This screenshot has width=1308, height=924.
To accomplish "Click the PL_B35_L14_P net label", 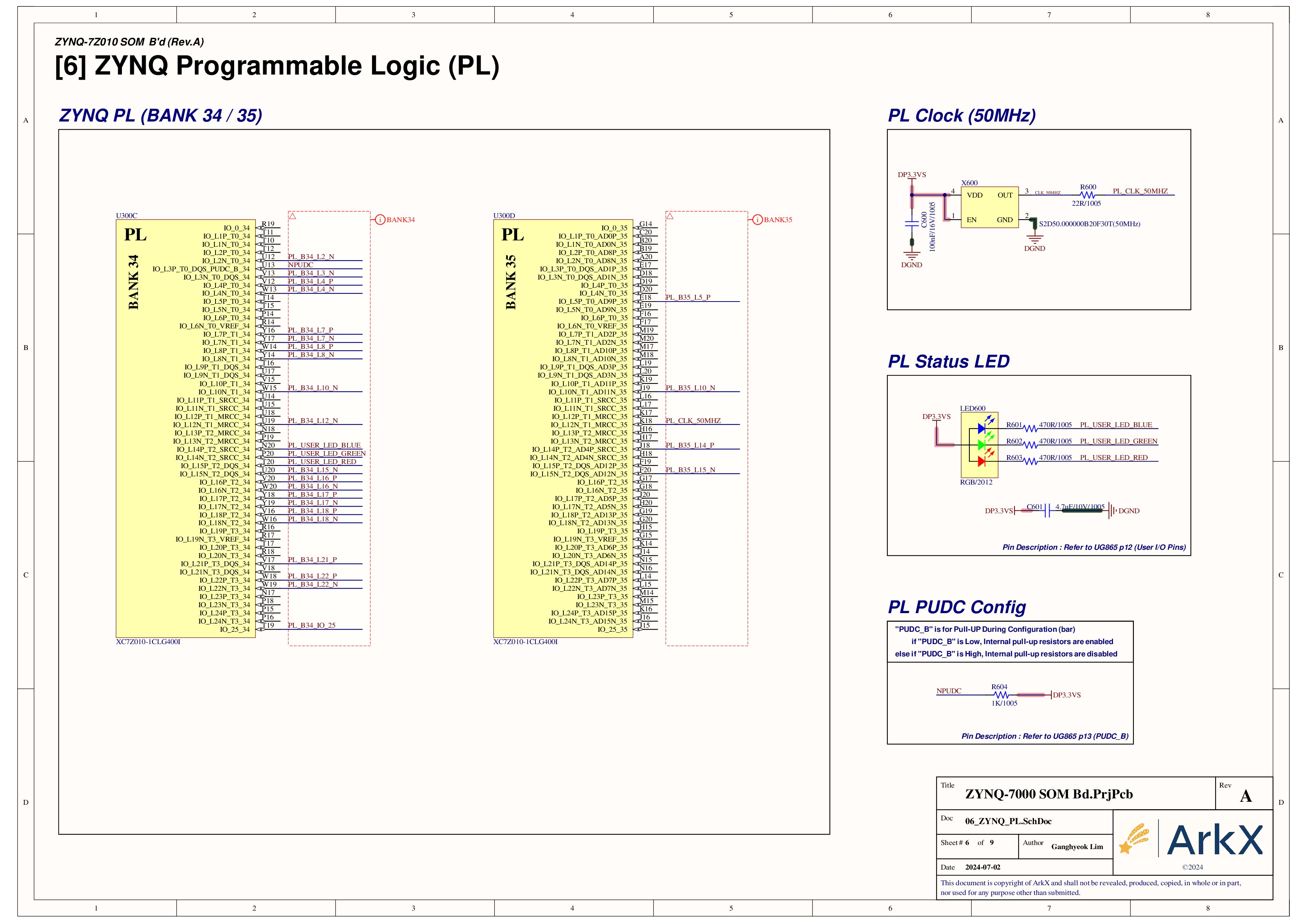I will click(690, 445).
